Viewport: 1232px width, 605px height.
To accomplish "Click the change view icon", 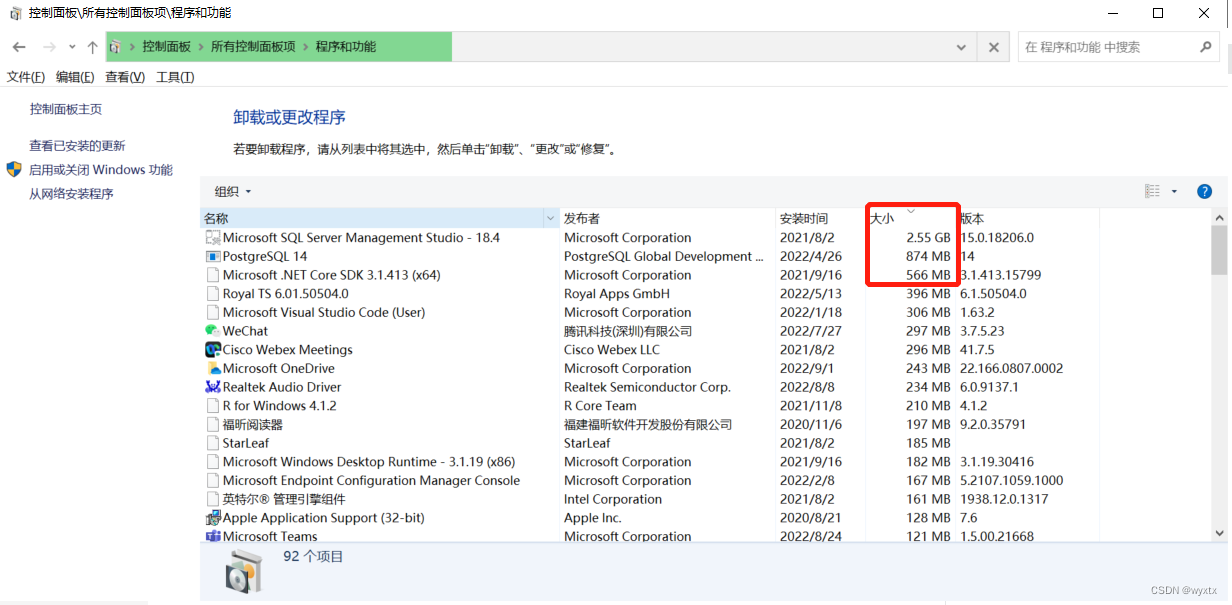I will coord(1153,191).
